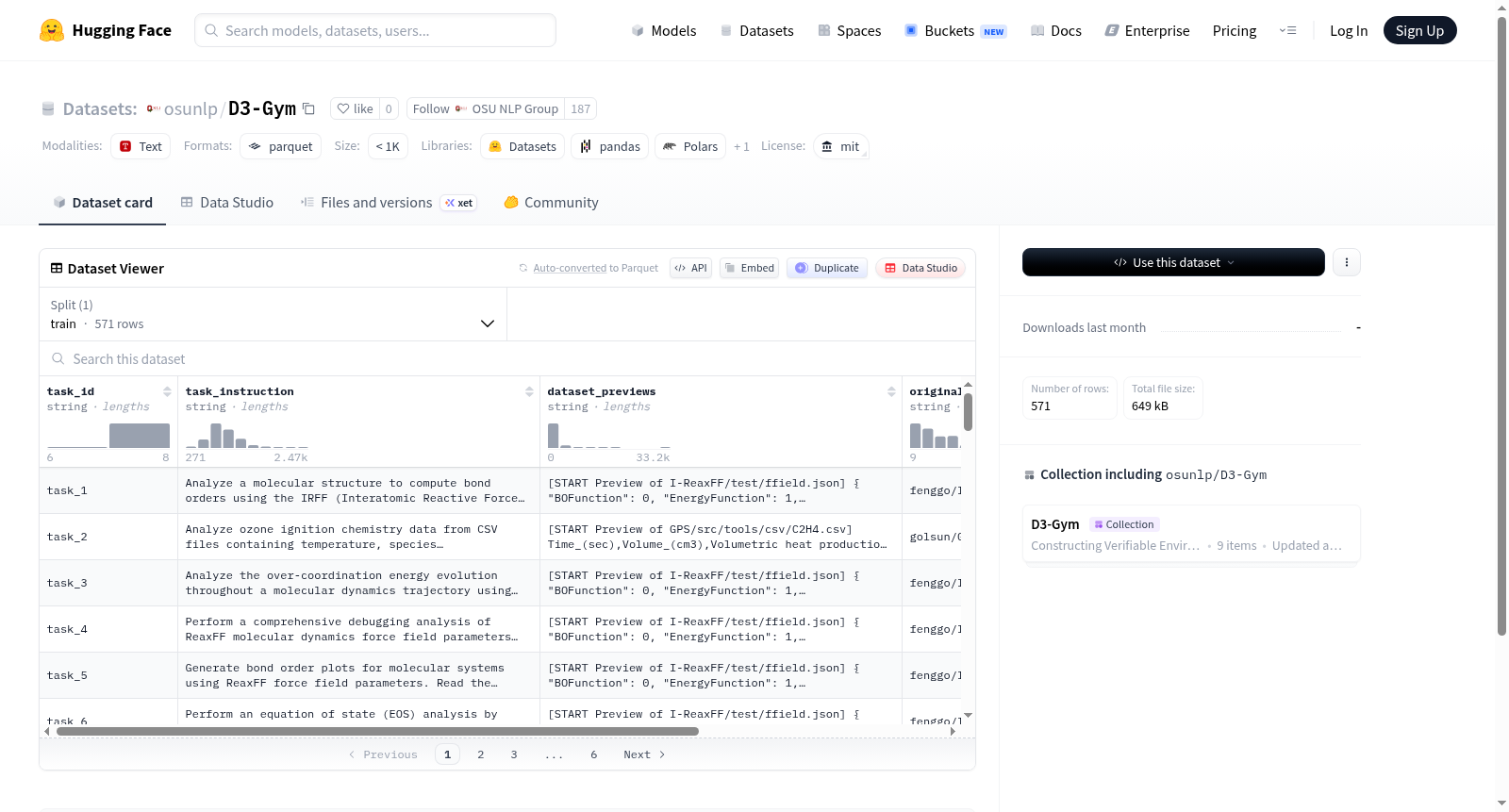This screenshot has height=812, width=1509.
Task: Open the osunlp organization link
Action: coord(191,108)
